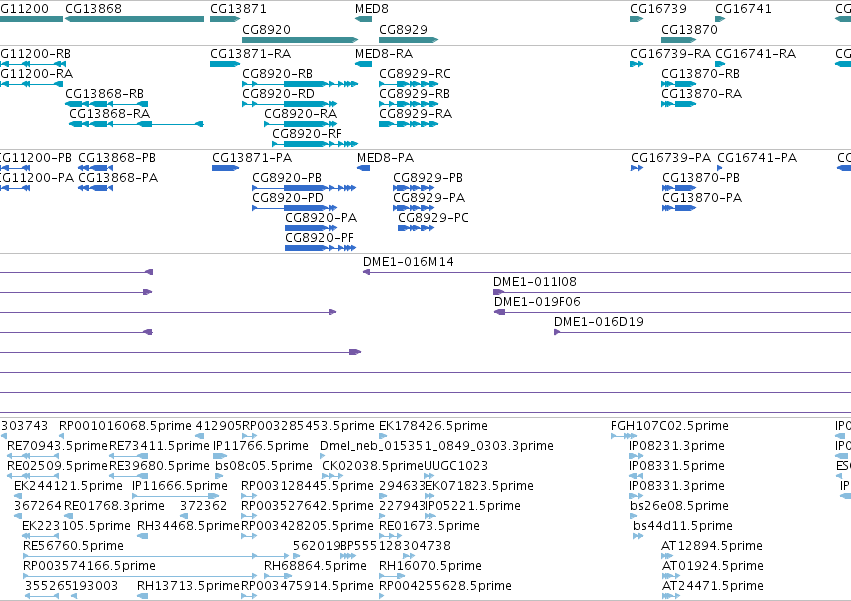Click the RH16070.5prime EST label
Screen dimensions: 851x601
[x=430, y=566]
